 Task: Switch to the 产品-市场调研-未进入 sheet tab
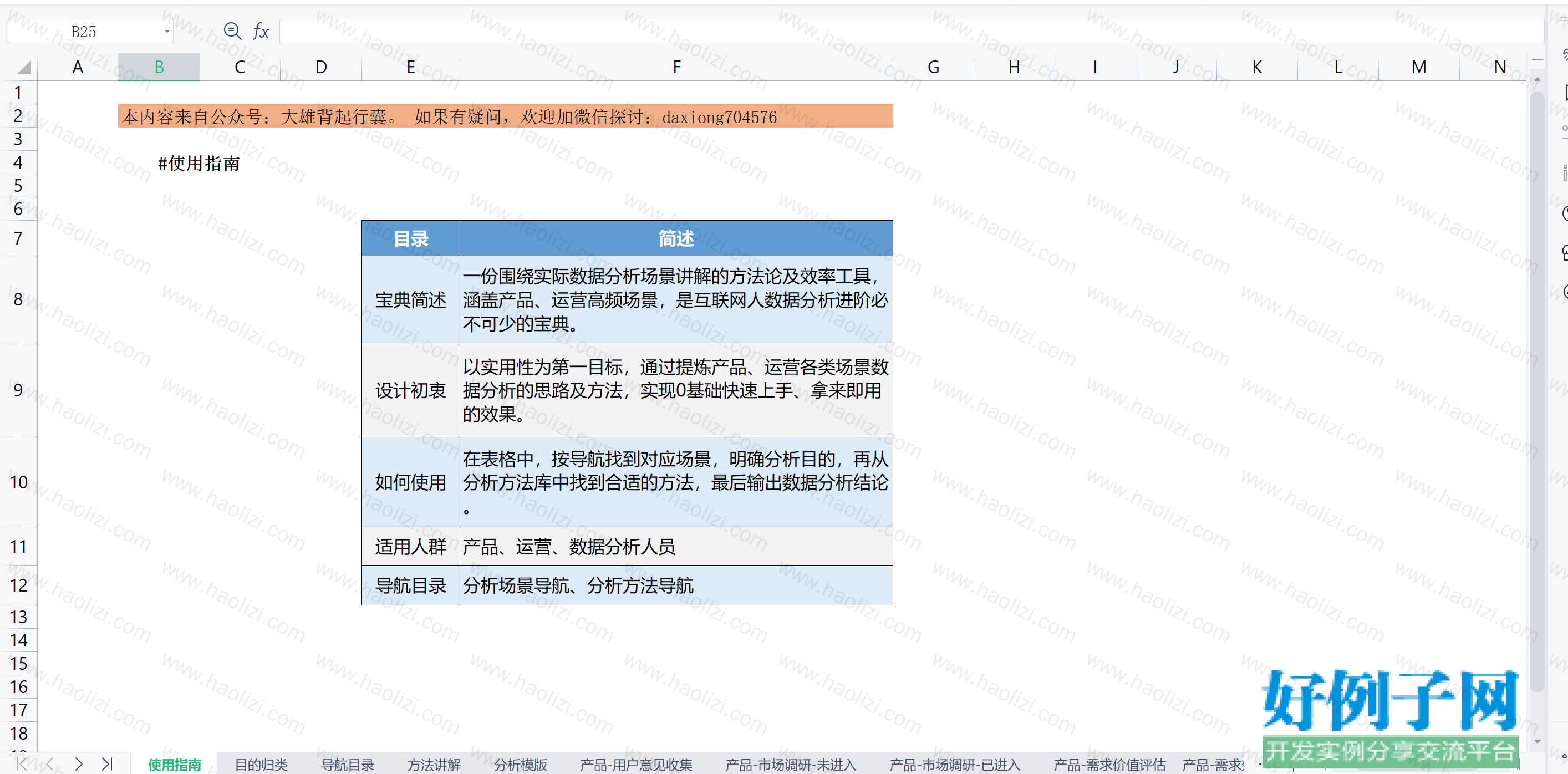[x=791, y=764]
